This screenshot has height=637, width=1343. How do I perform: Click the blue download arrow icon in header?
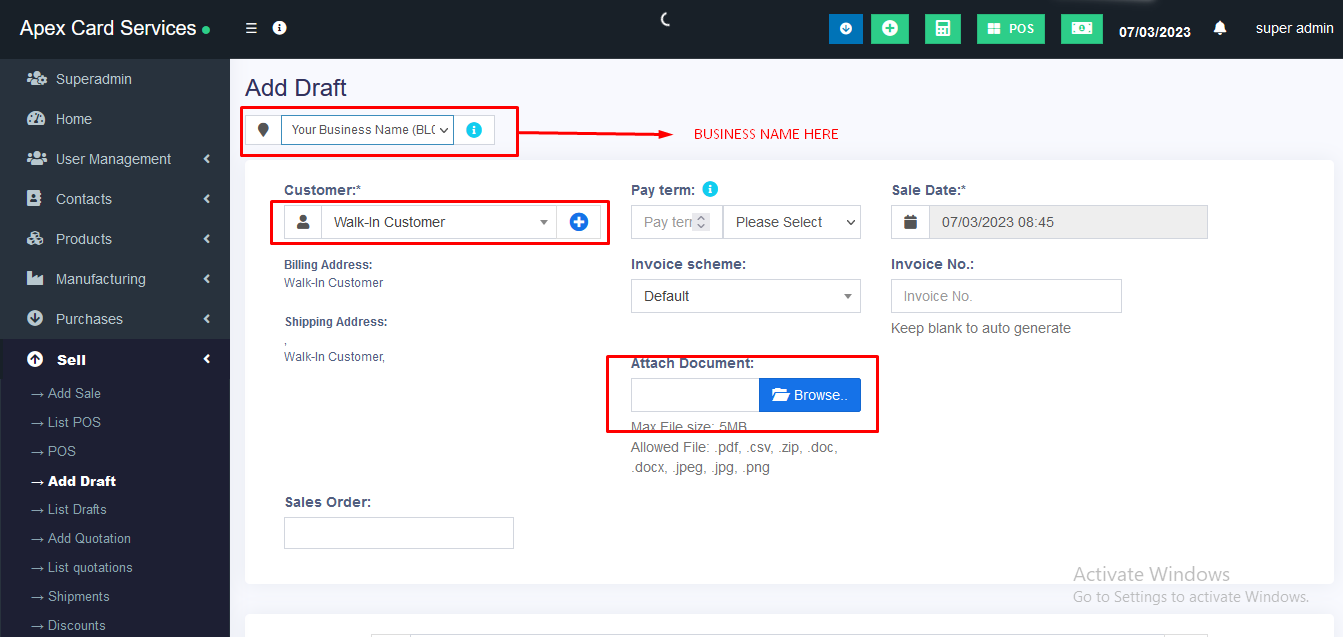point(846,29)
